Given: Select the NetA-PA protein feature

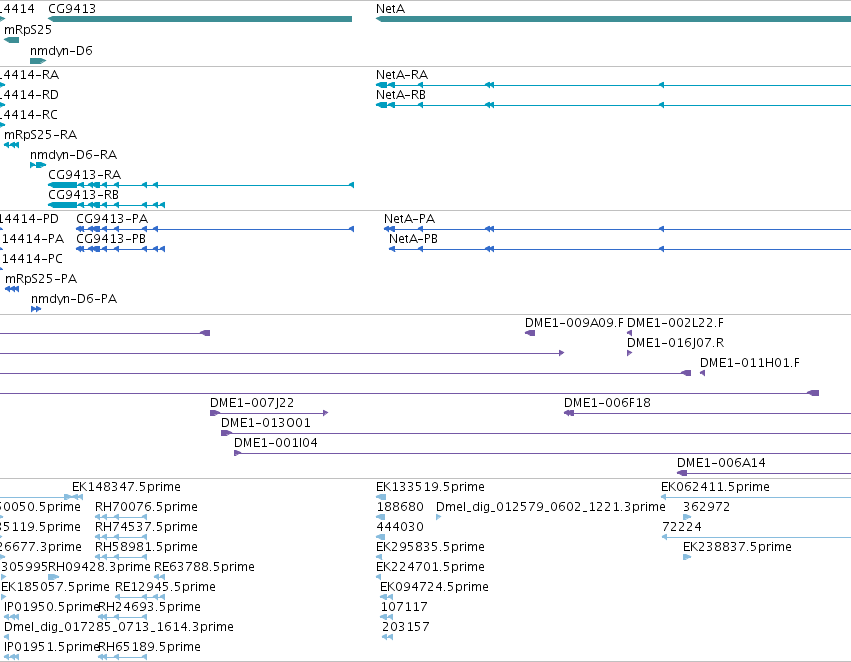Looking at the screenshot, I should [x=617, y=229].
